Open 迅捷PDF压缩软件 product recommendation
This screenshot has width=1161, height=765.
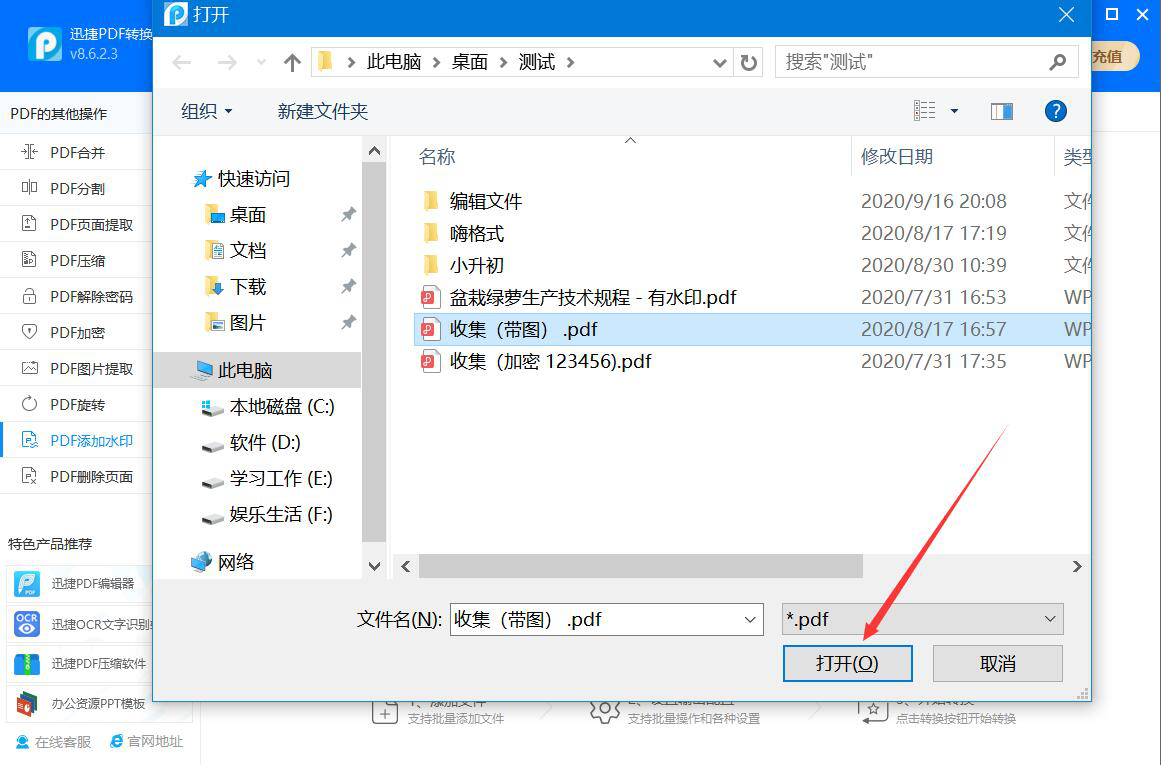coord(79,664)
